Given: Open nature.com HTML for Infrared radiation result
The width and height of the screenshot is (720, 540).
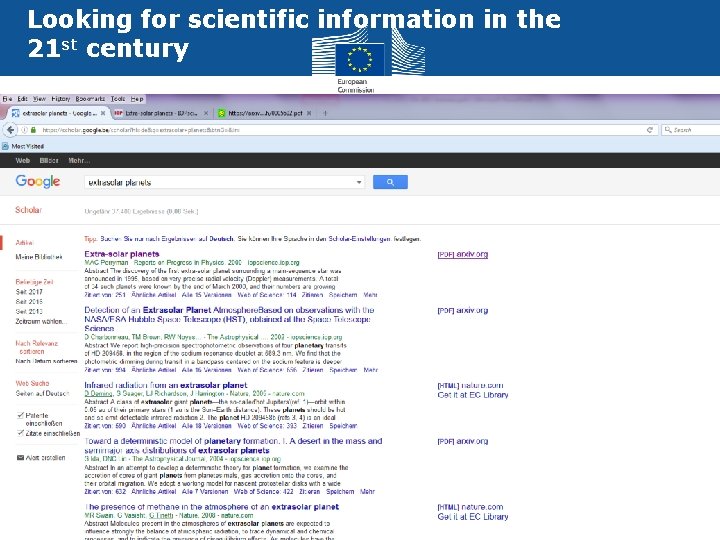Looking at the screenshot, I should point(470,385).
